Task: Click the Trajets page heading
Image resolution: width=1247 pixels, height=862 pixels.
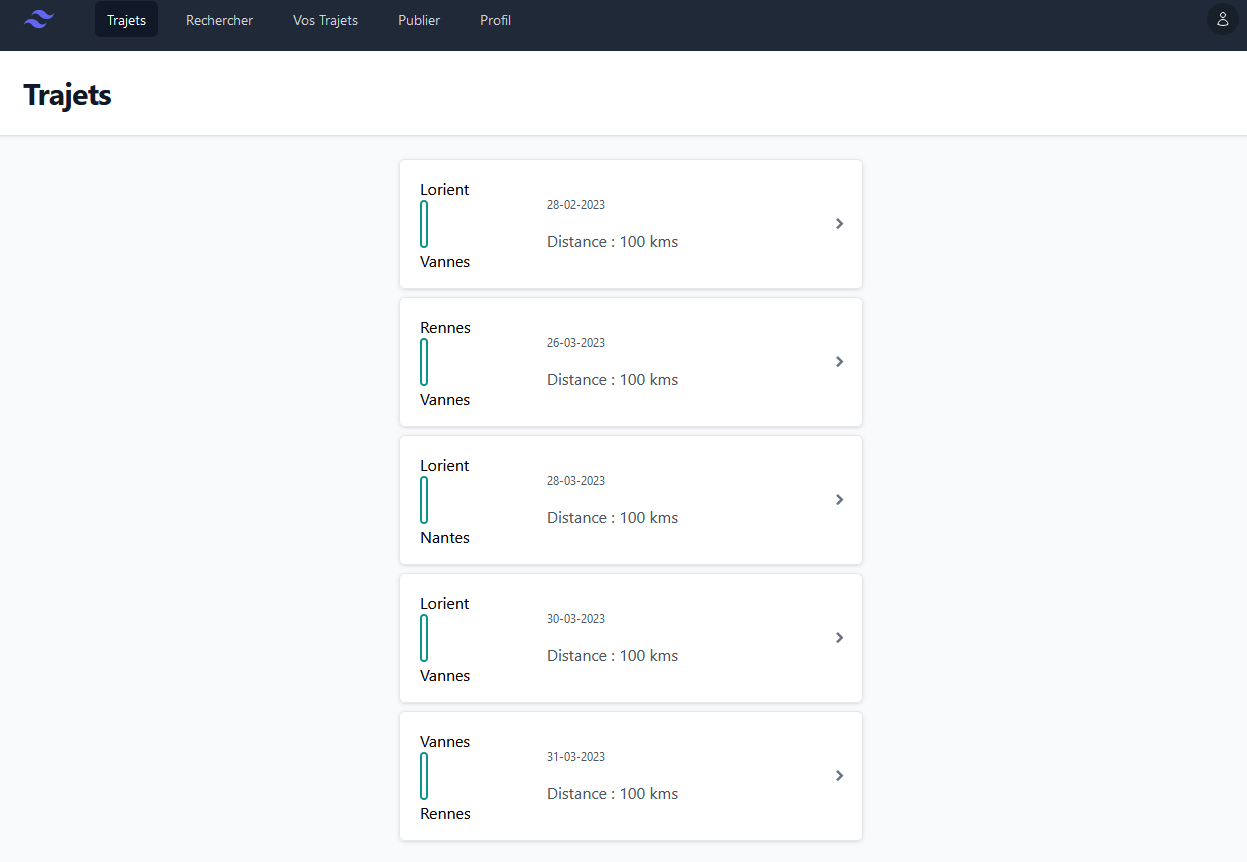Action: pyautogui.click(x=67, y=95)
